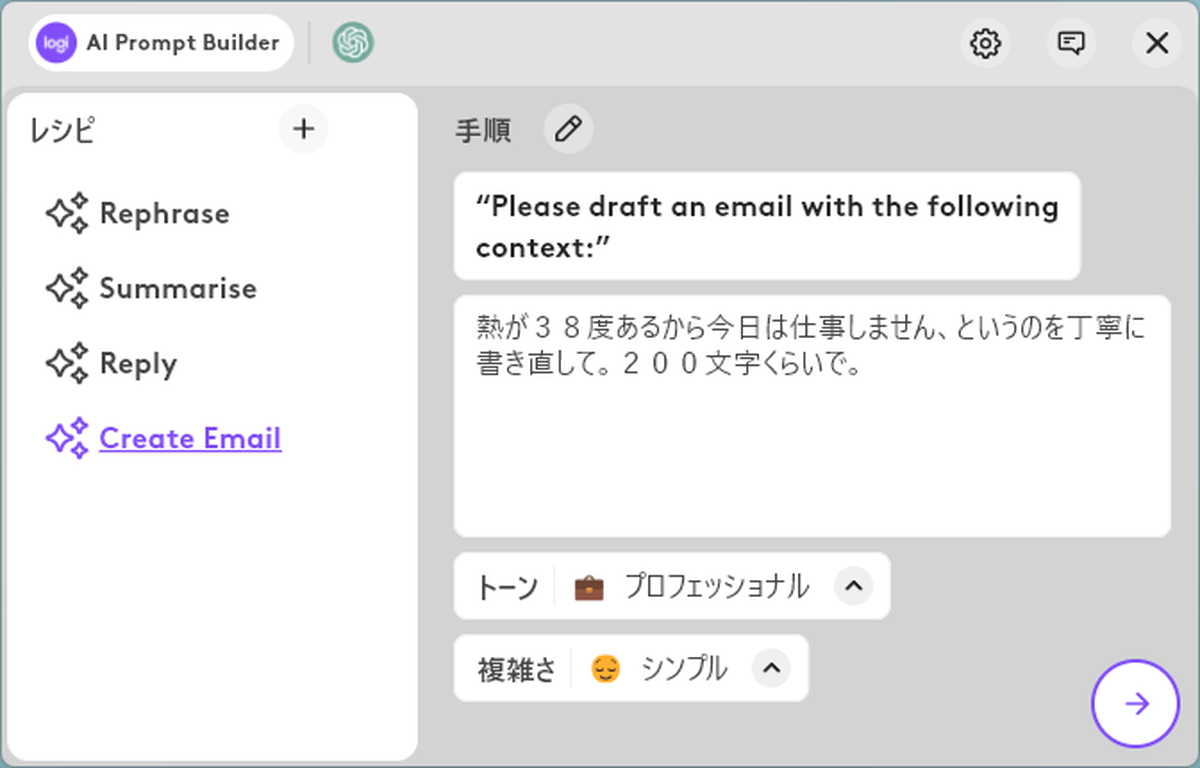Select the Summarise recipe
The width and height of the screenshot is (1200, 768).
178,288
